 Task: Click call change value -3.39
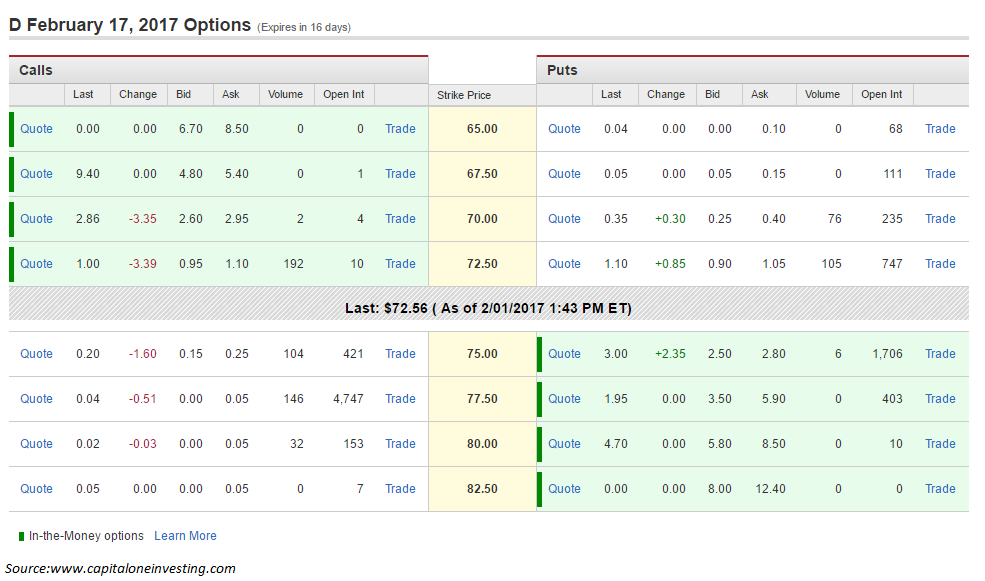143,264
